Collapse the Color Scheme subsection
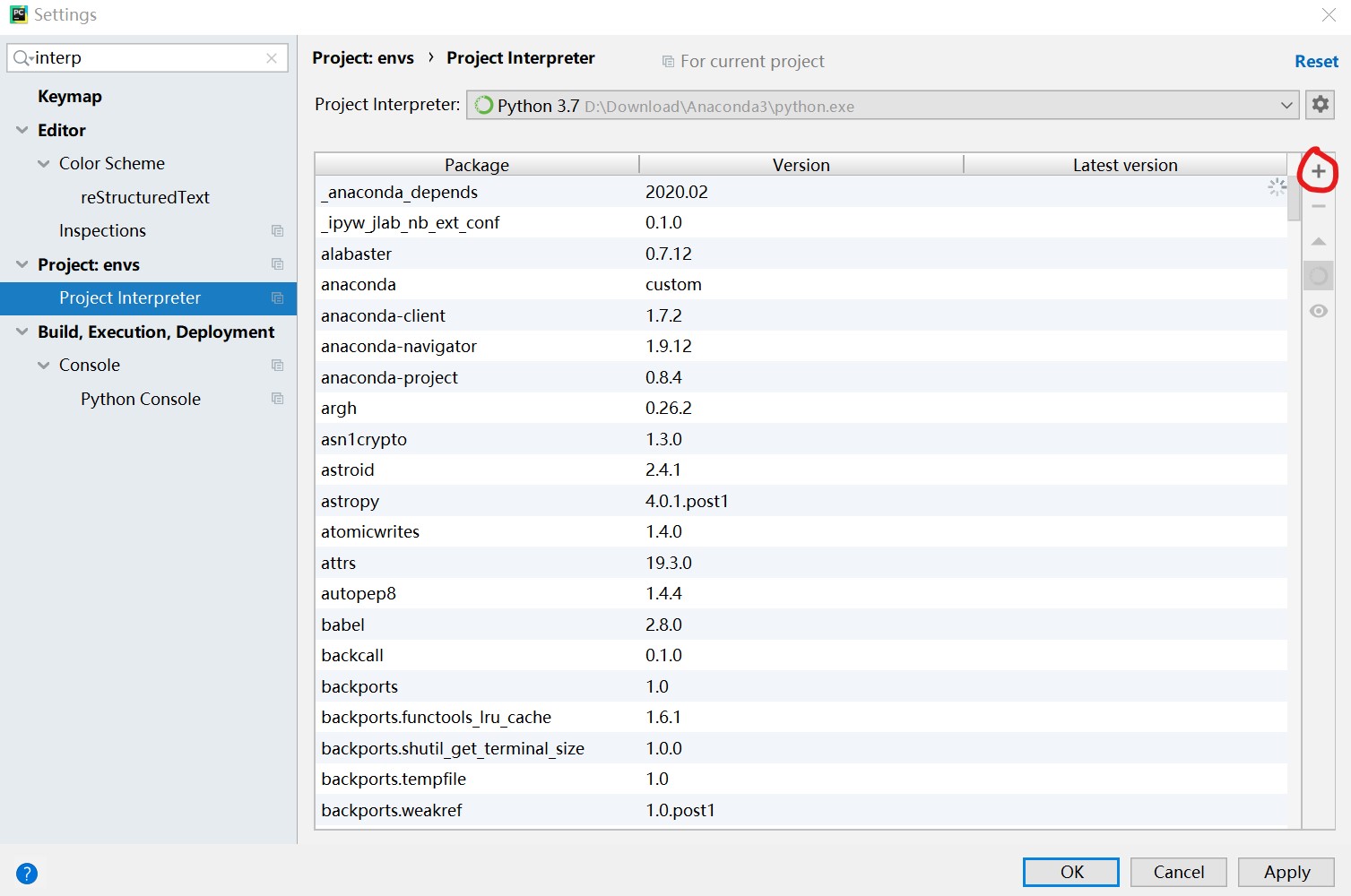This screenshot has width=1351, height=896. coord(43,163)
